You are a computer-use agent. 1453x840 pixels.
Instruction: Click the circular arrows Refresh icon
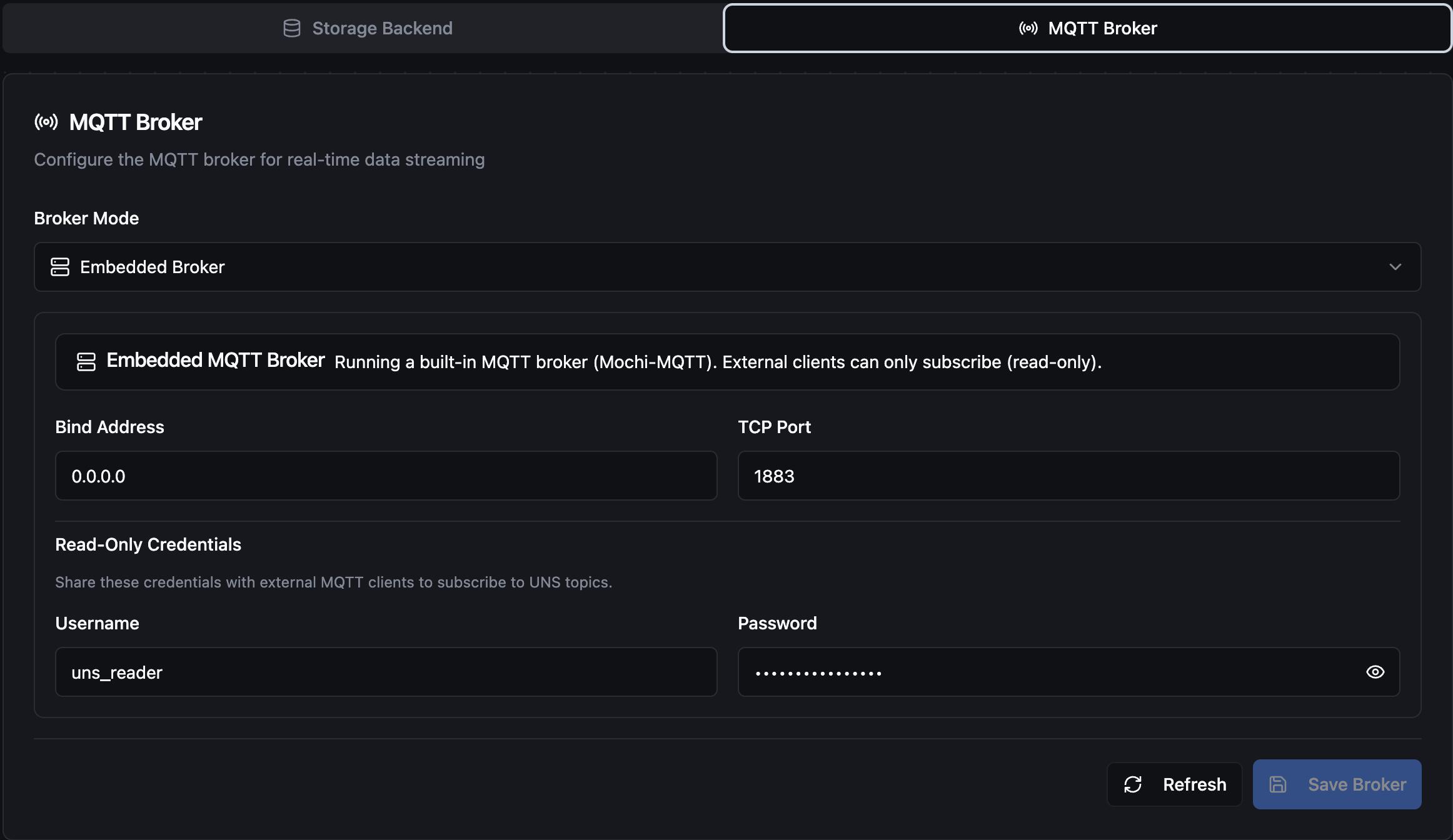click(1133, 784)
